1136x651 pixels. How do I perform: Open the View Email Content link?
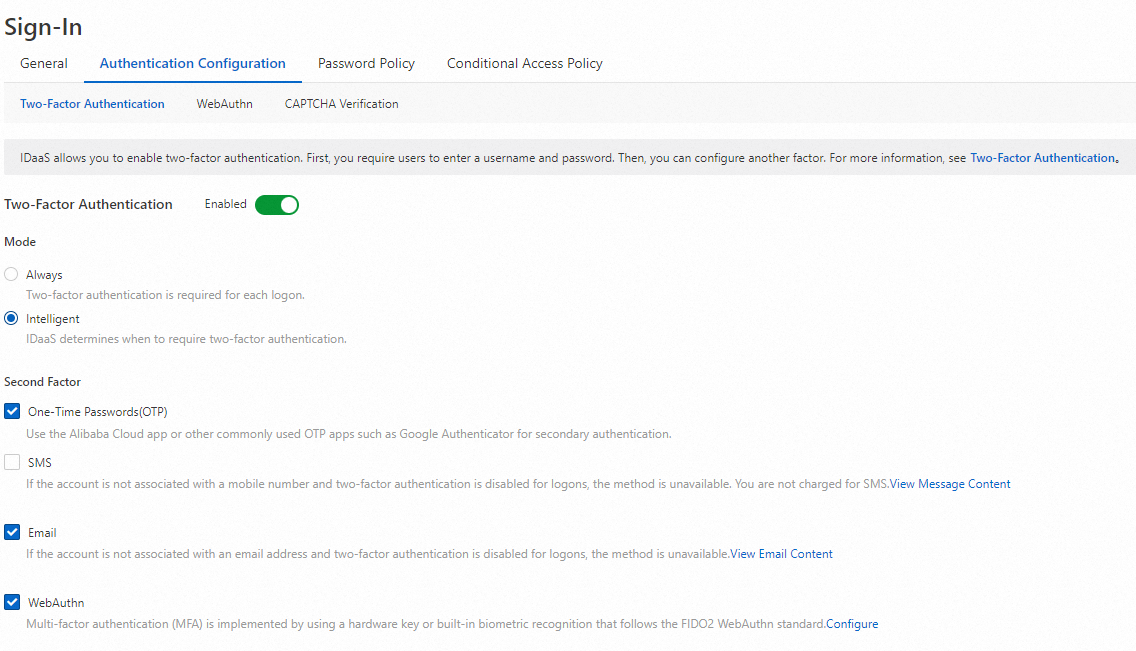tap(781, 554)
